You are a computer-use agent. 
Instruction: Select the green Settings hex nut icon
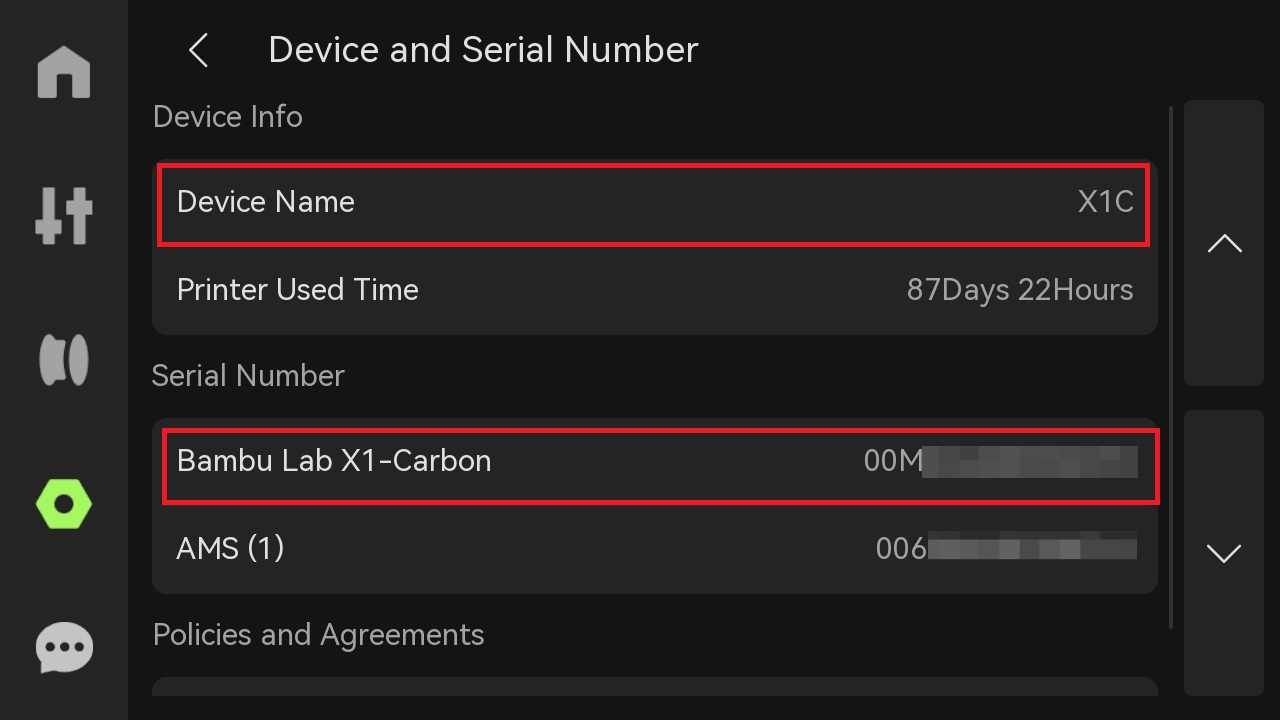click(x=64, y=504)
